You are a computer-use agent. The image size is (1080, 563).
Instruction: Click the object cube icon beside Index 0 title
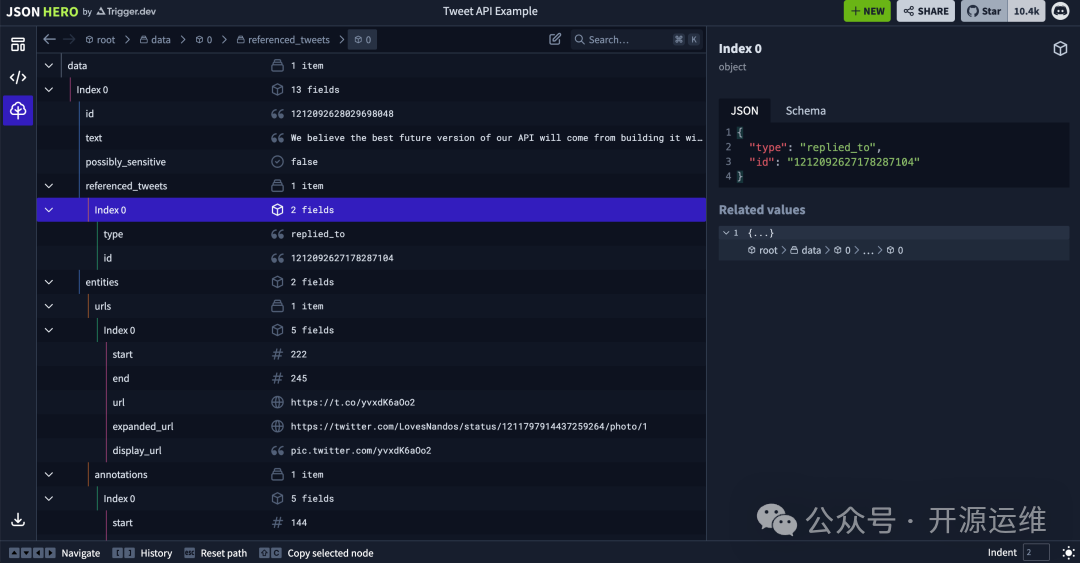(1060, 48)
